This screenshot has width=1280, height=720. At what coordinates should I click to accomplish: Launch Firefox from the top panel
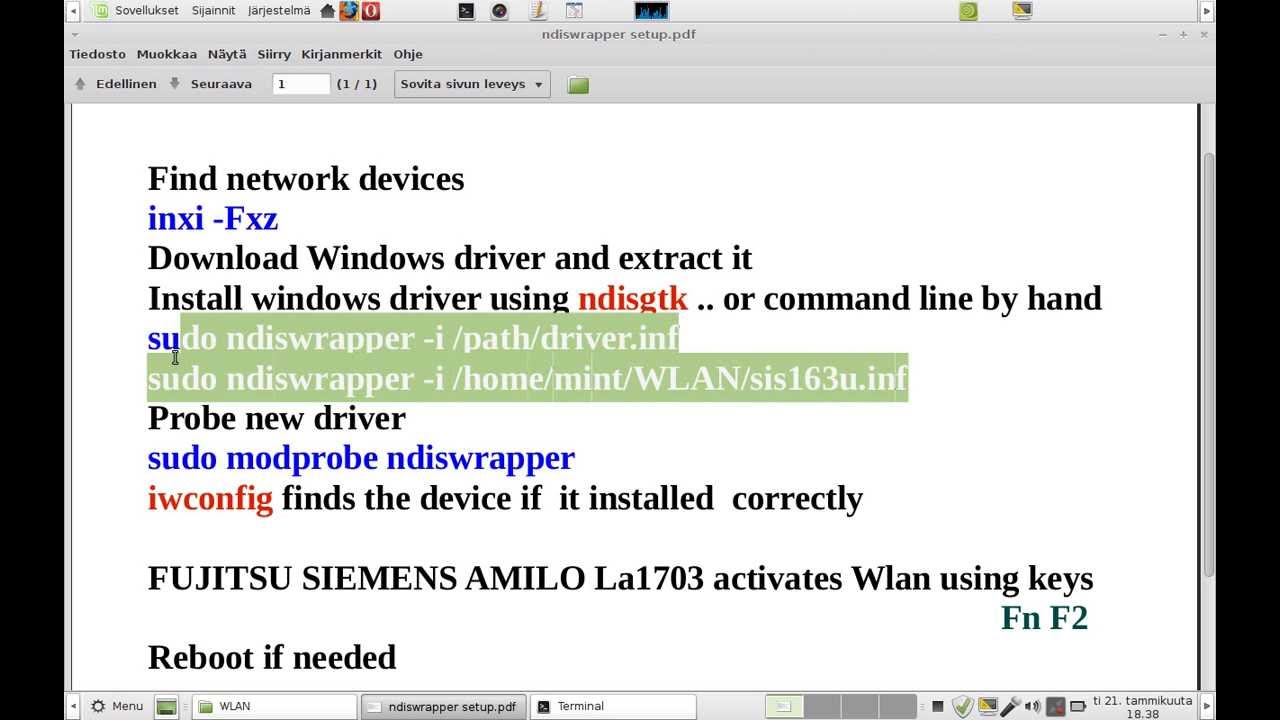coord(349,11)
